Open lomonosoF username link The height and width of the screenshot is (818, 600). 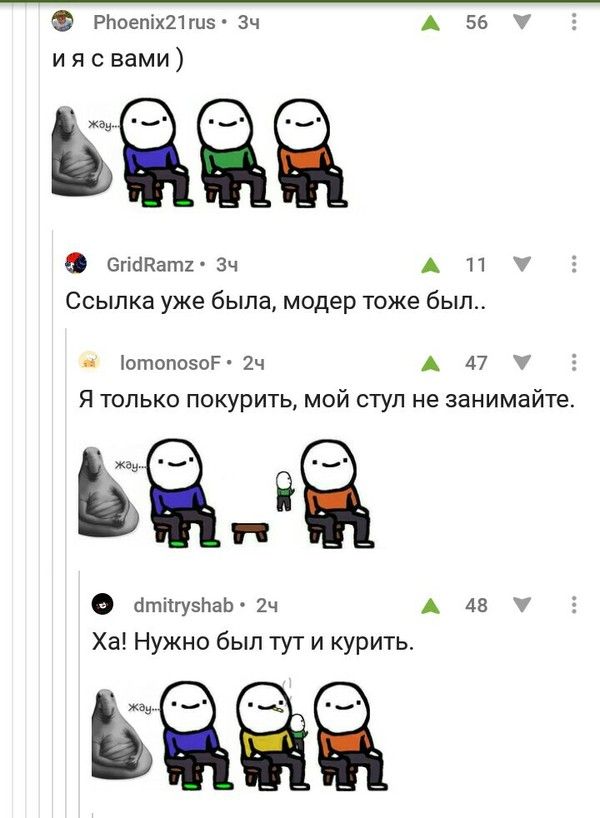pyautogui.click(x=170, y=363)
